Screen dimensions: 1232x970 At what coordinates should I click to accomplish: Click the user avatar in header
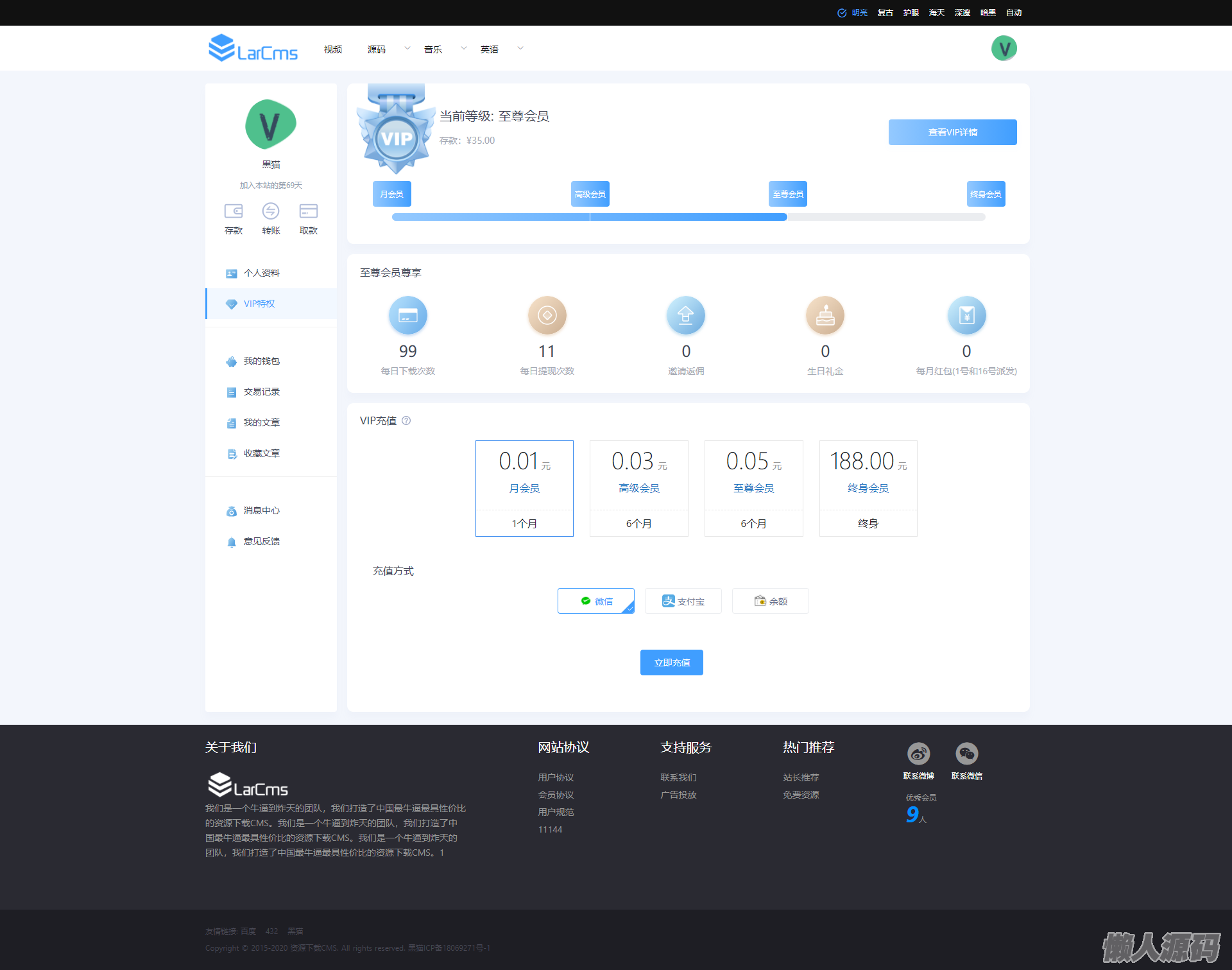click(1004, 49)
